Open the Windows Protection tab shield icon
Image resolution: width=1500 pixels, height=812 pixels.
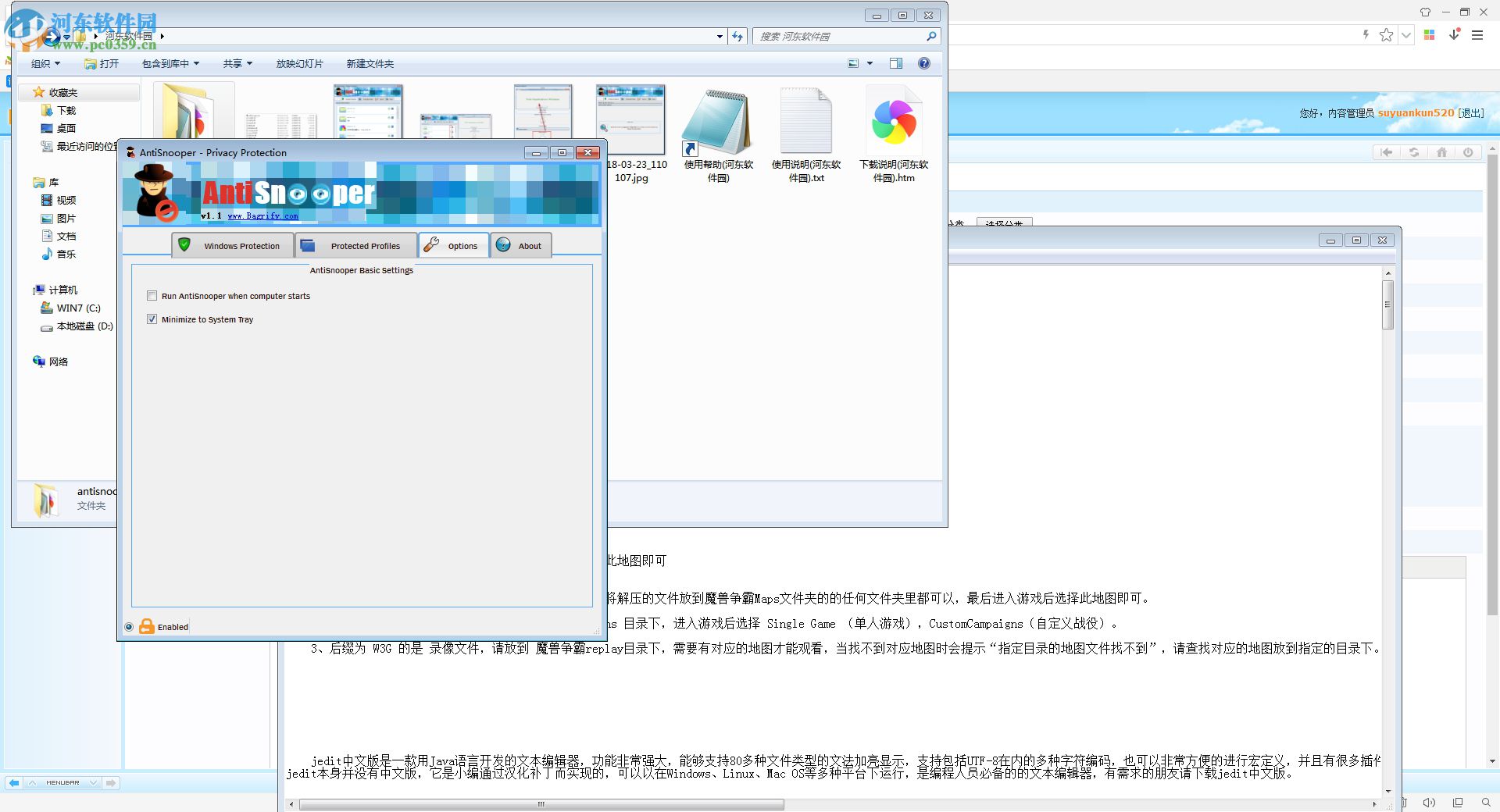tap(185, 245)
